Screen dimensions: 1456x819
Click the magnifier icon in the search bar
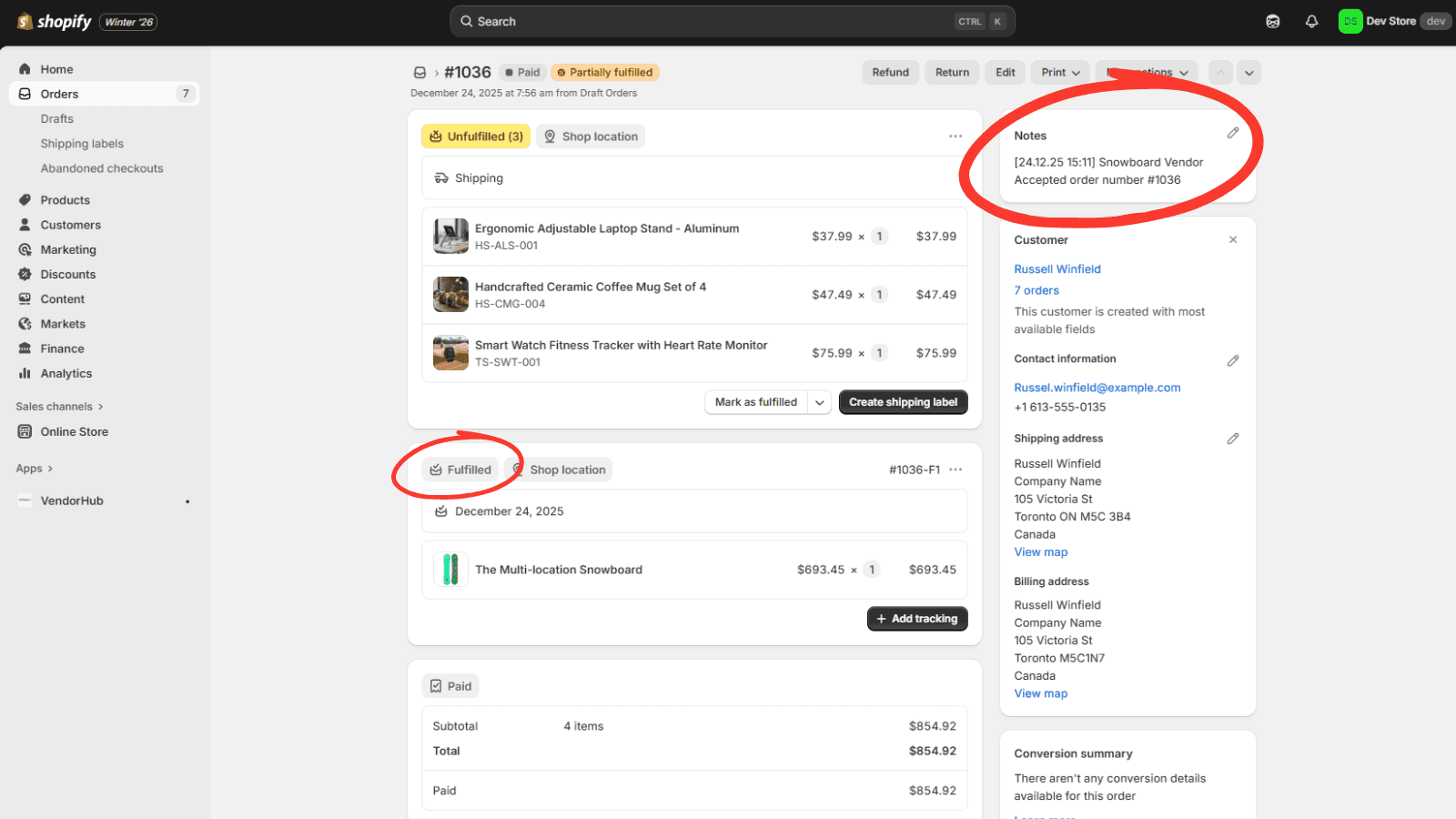tap(467, 21)
